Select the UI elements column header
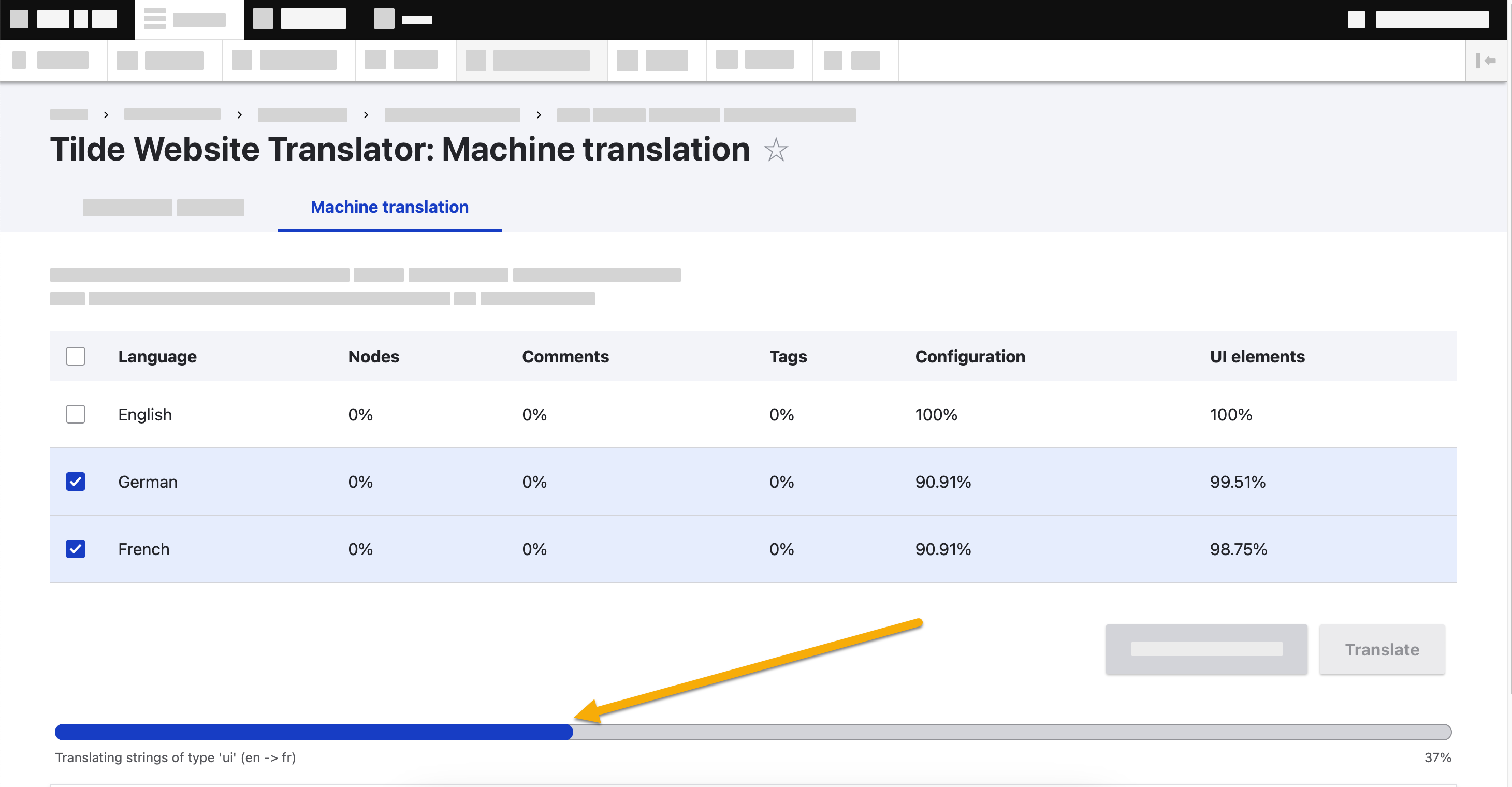 [x=1257, y=356]
